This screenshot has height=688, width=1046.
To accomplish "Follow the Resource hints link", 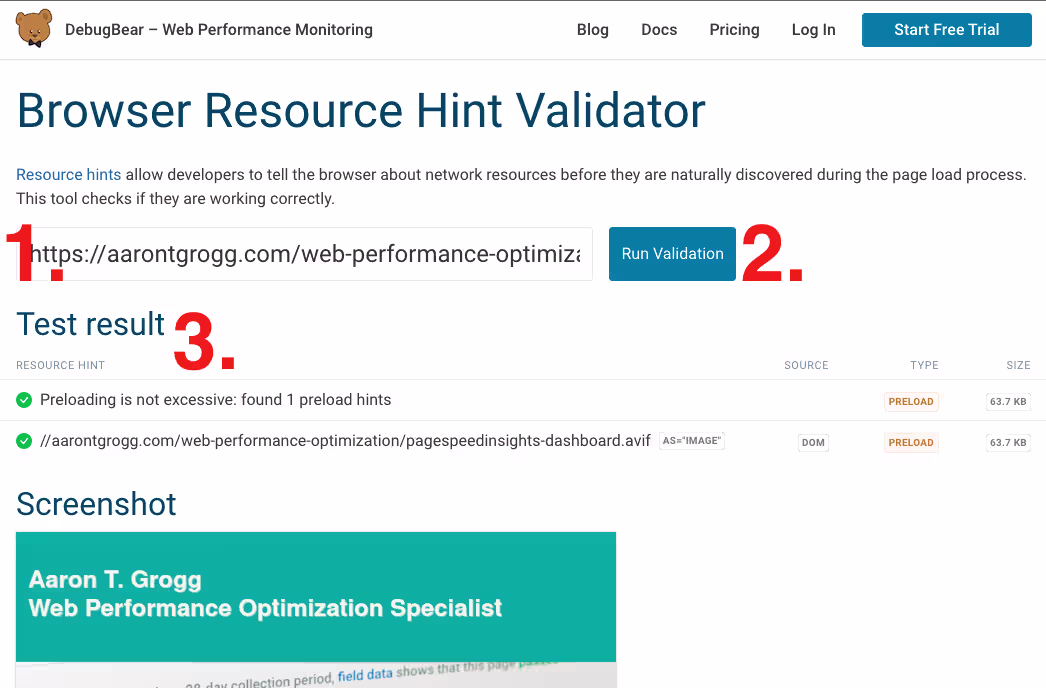I will 68,175.
